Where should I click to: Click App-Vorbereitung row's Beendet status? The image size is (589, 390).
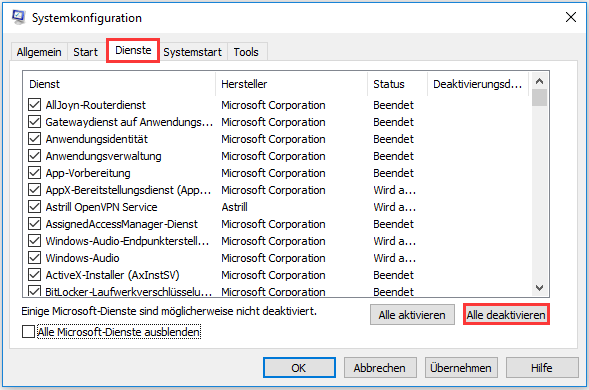(393, 173)
